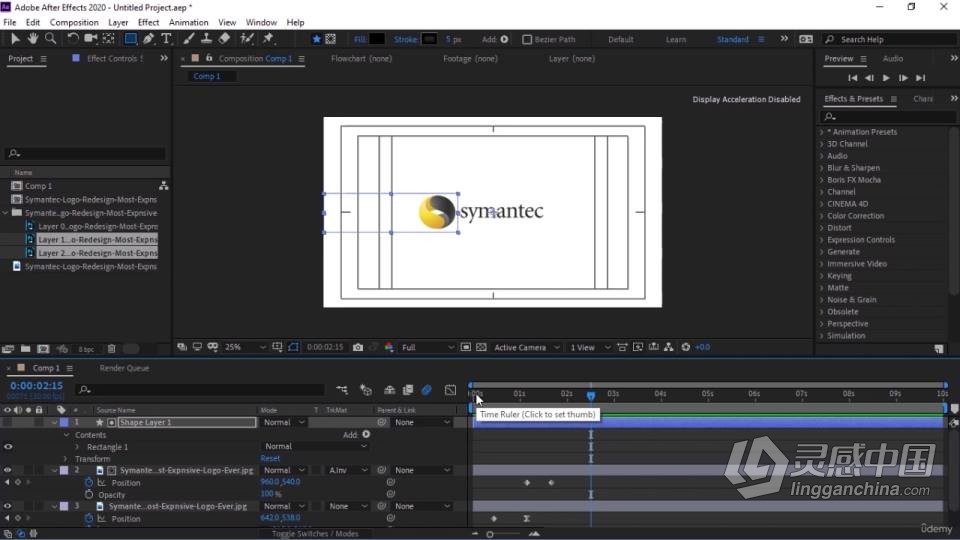This screenshot has width=960, height=540.
Task: Toggle transparency grid in viewer
Action: [x=481, y=347]
